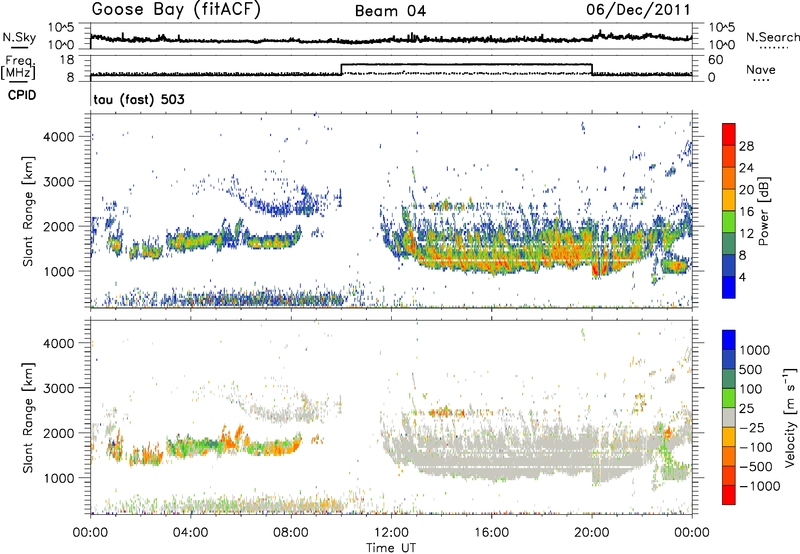Image resolution: width=800 pixels, height=554 pixels.
Task: Click the 'Freq. [MHz]' legend label
Action: tap(18, 67)
